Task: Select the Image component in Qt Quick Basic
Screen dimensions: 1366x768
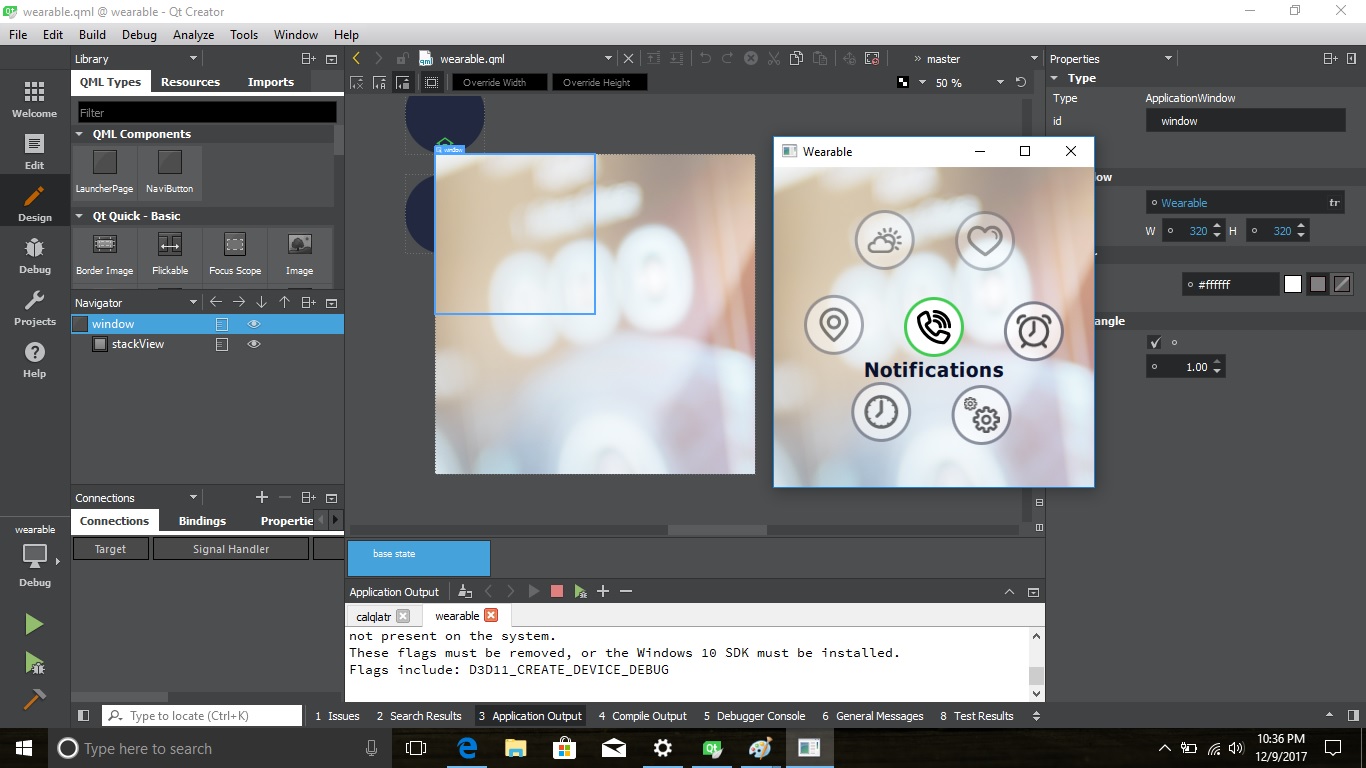Action: 299,252
